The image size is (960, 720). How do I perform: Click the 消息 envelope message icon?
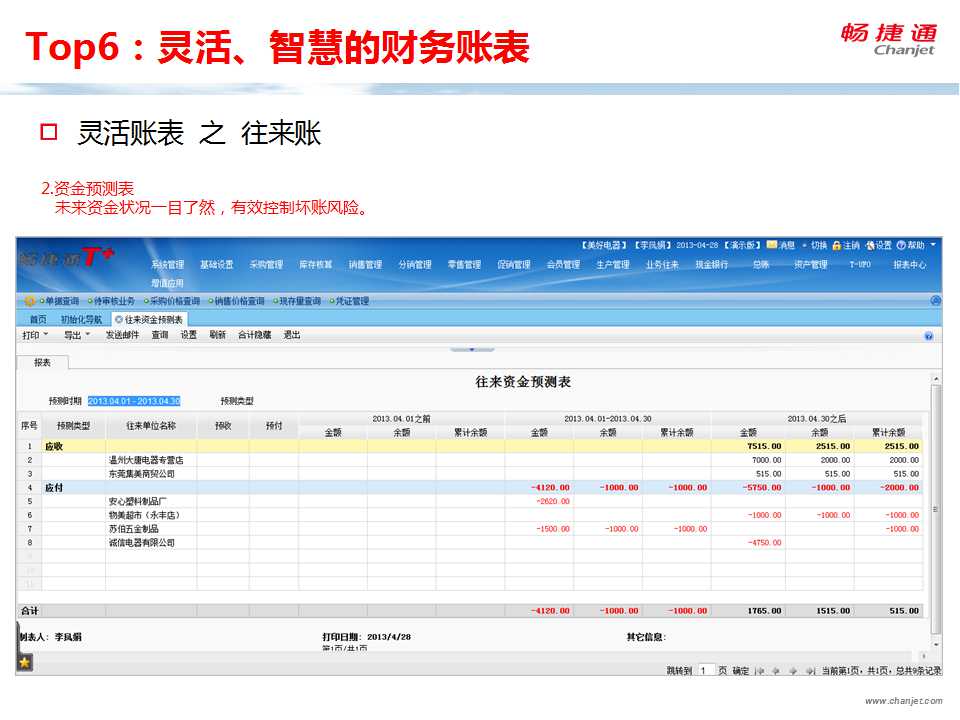(x=772, y=245)
